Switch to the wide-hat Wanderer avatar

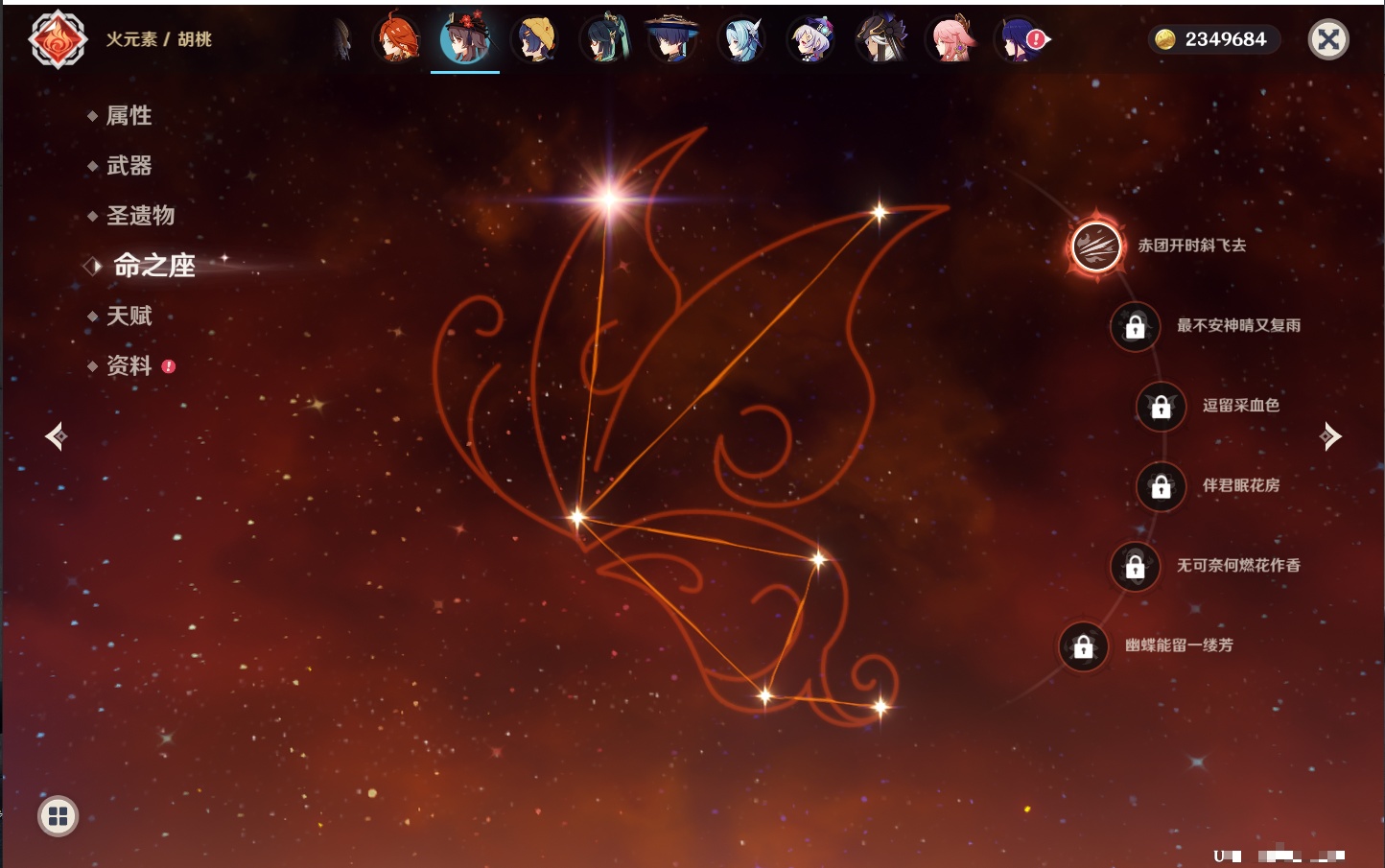pos(672,40)
